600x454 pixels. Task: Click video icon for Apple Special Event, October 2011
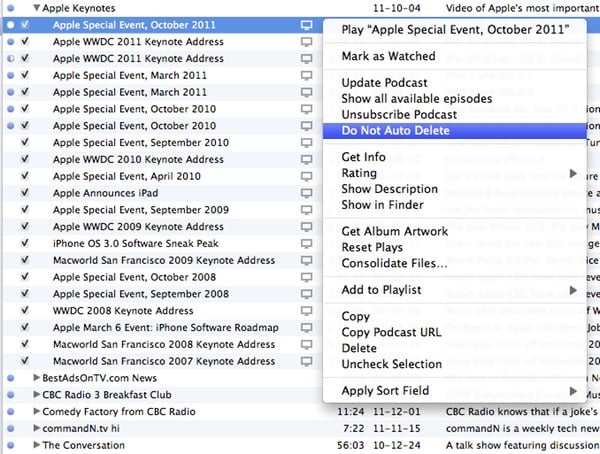tap(307, 25)
